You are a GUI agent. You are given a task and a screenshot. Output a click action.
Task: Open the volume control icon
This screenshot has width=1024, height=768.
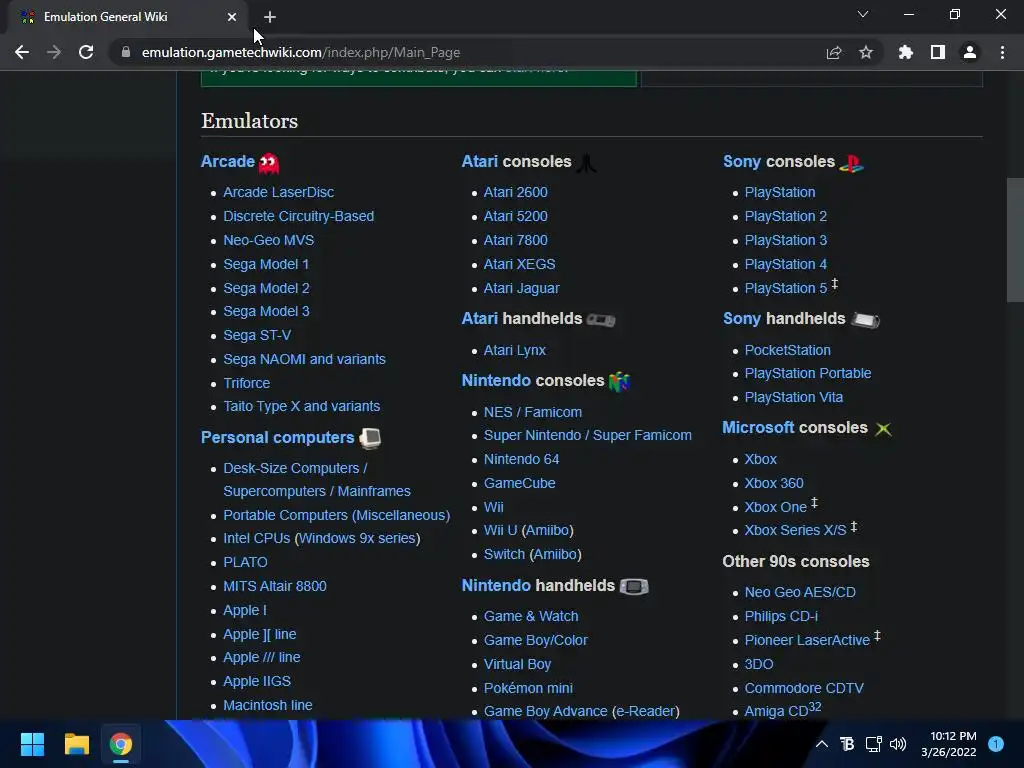(x=898, y=744)
